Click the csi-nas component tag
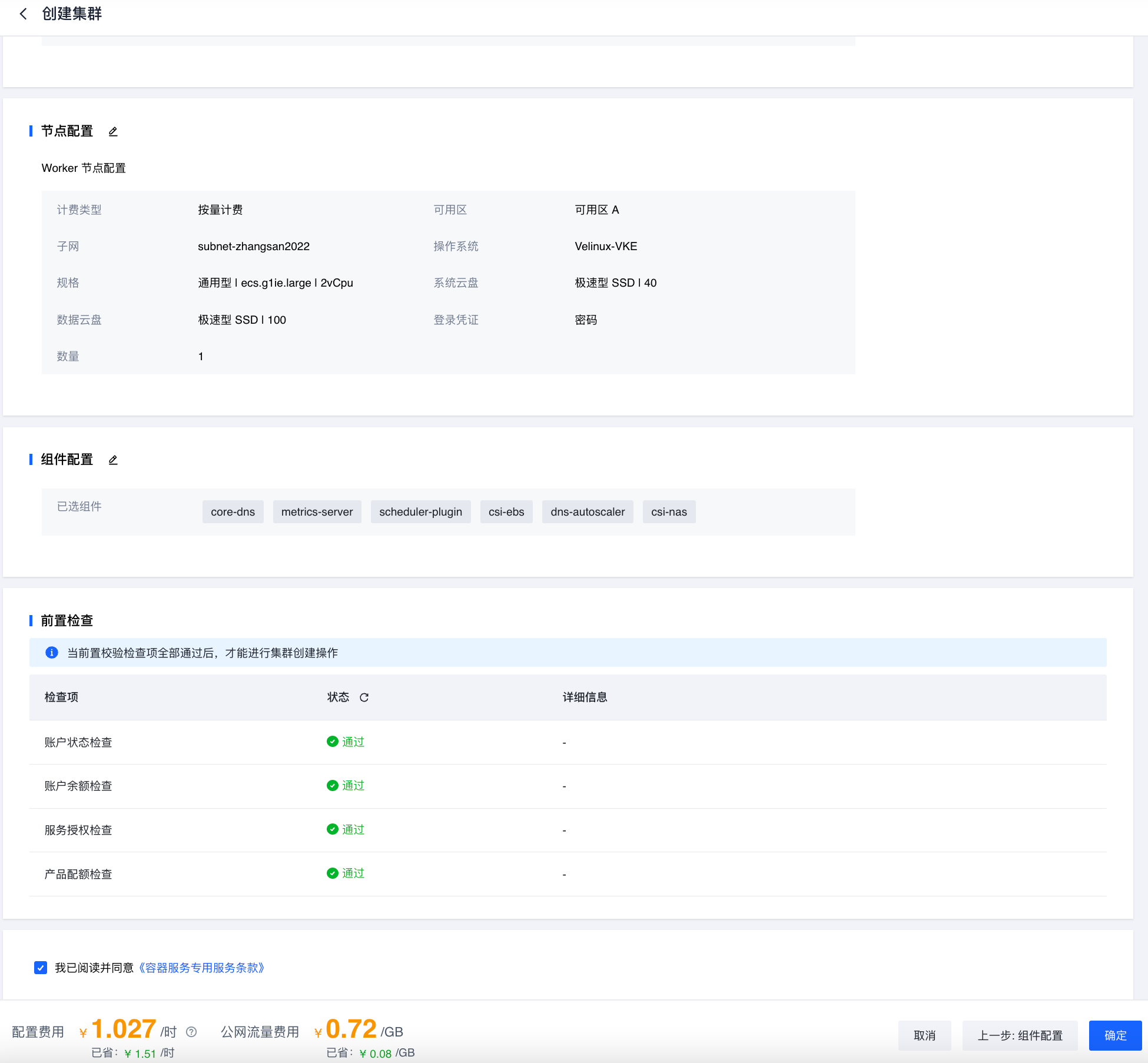The width and height of the screenshot is (1148, 1063). click(x=669, y=512)
